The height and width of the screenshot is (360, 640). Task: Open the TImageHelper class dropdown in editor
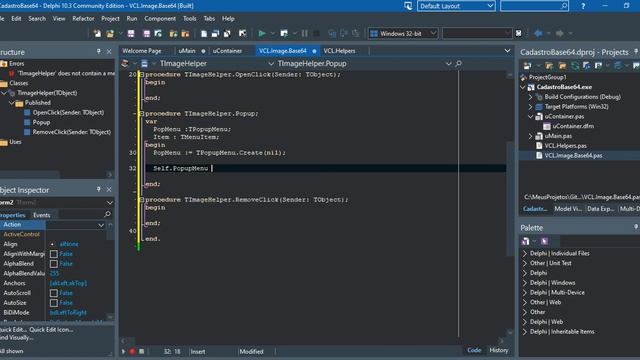(271, 64)
